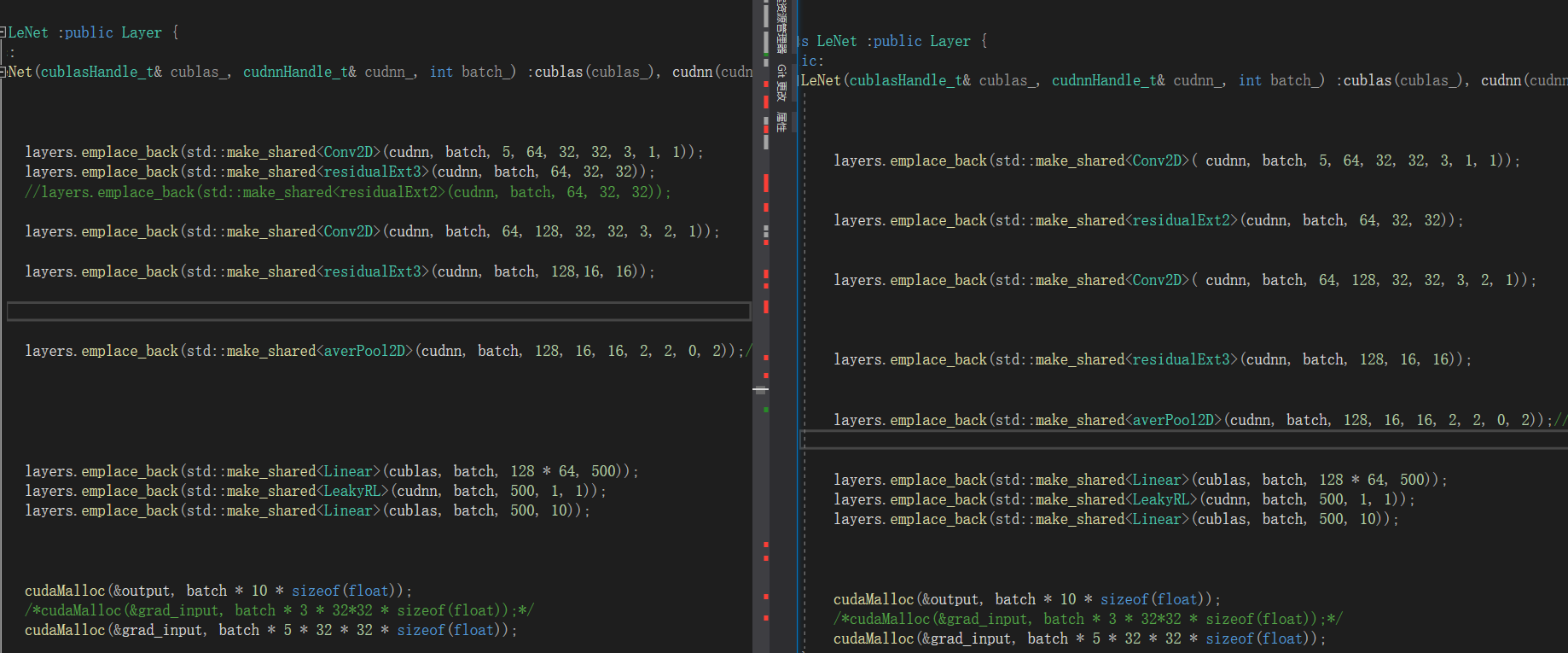Screen dimensions: 1568x653
Task: Click Conv2D 64, 128 line in right editor
Action: click(1185, 280)
